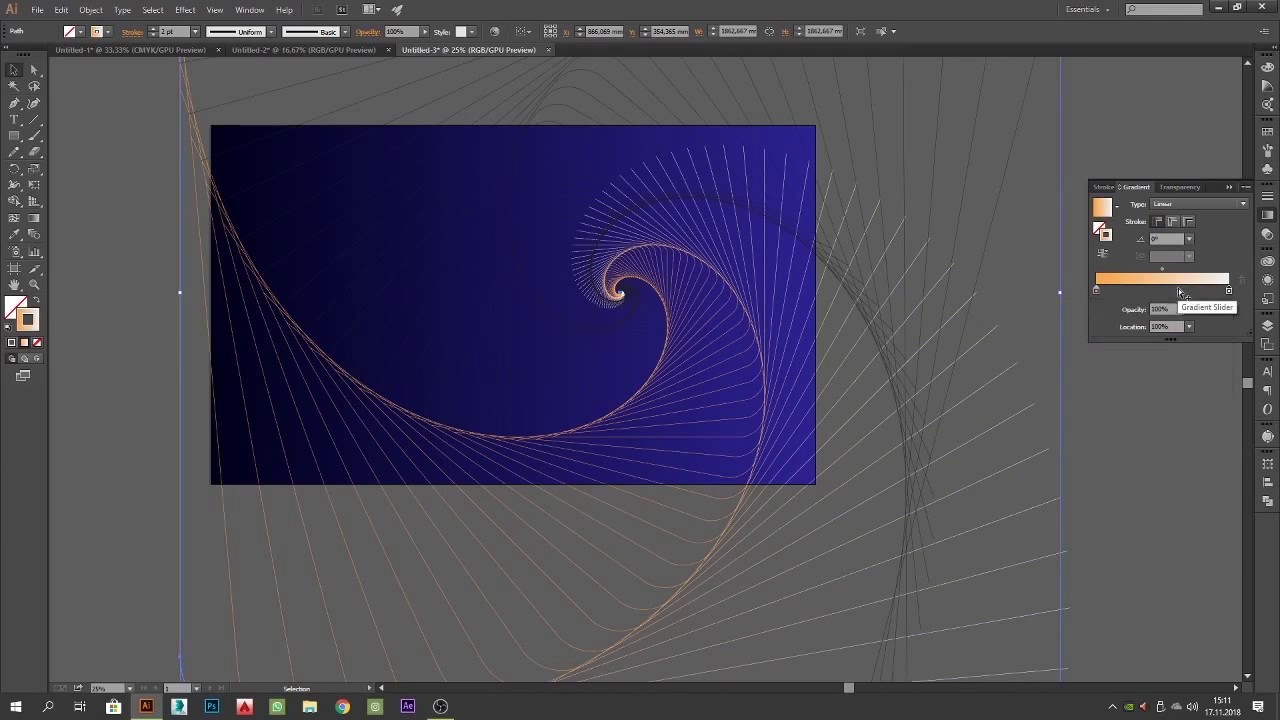Open the gradient Type dropdown showing Linear

(x=1199, y=204)
